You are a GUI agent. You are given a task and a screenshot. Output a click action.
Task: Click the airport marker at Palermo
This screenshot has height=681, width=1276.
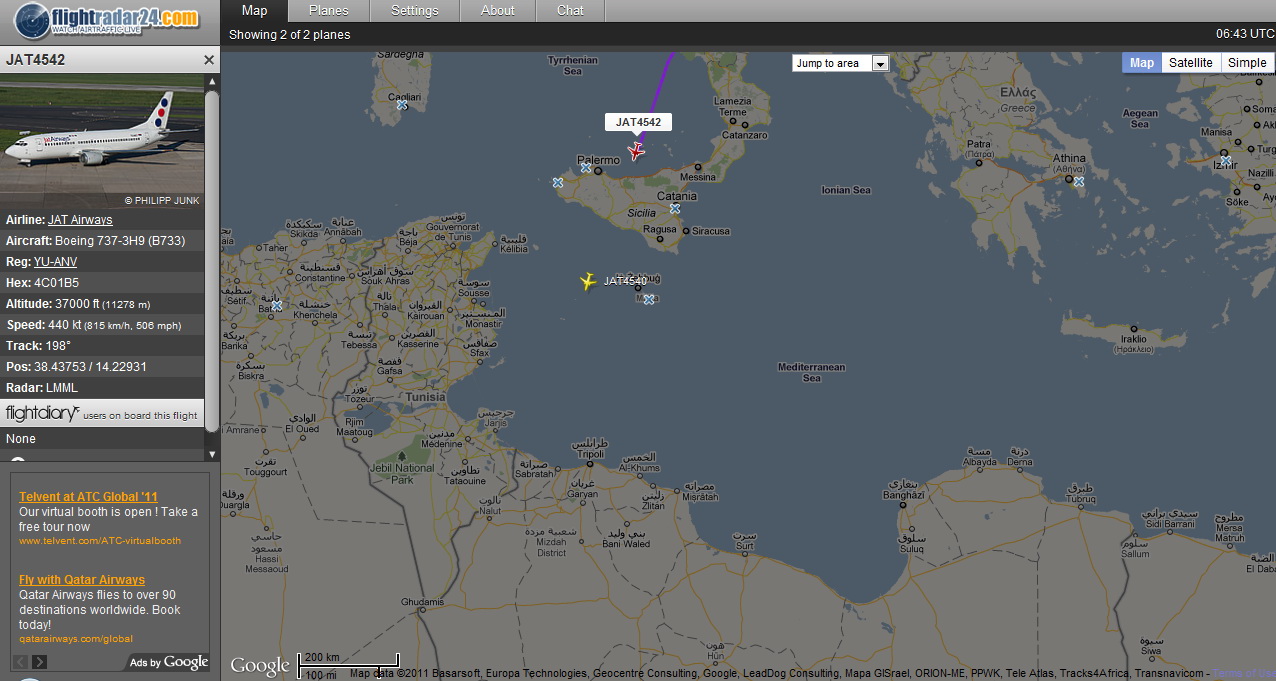[586, 167]
